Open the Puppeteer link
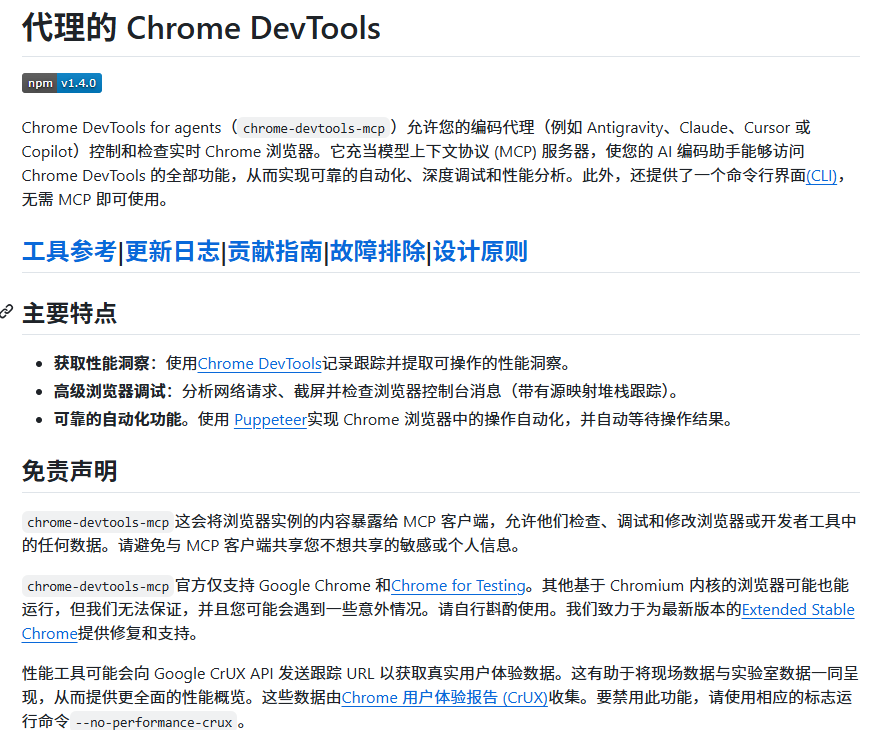The image size is (877, 730). (x=271, y=420)
